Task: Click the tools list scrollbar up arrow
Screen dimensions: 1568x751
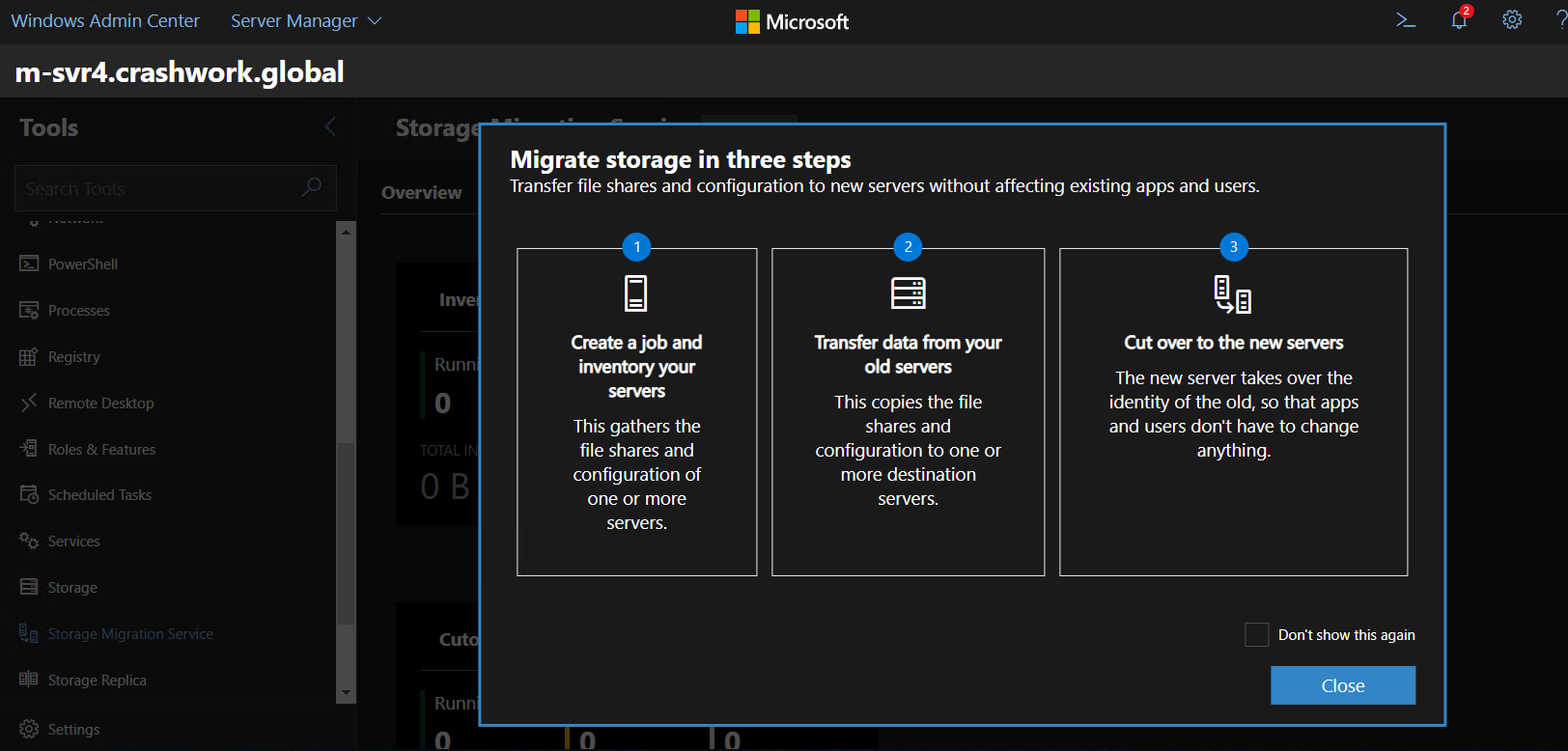Action: pos(346,231)
